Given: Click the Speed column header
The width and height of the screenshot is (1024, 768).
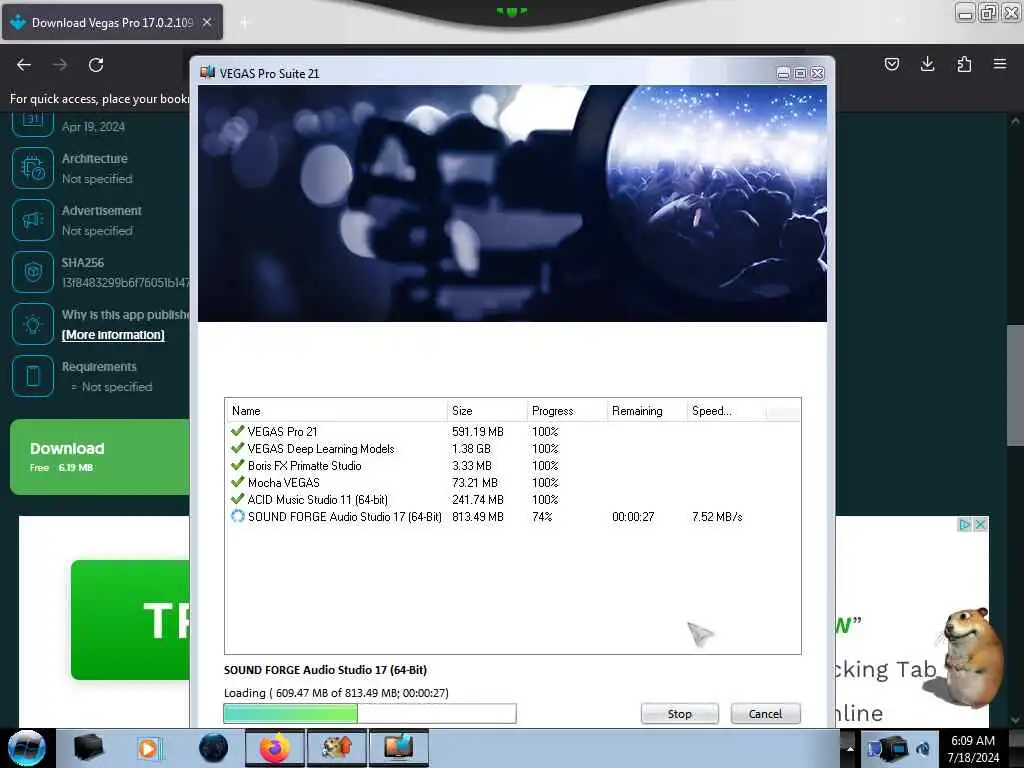Looking at the screenshot, I should click(x=726, y=410).
